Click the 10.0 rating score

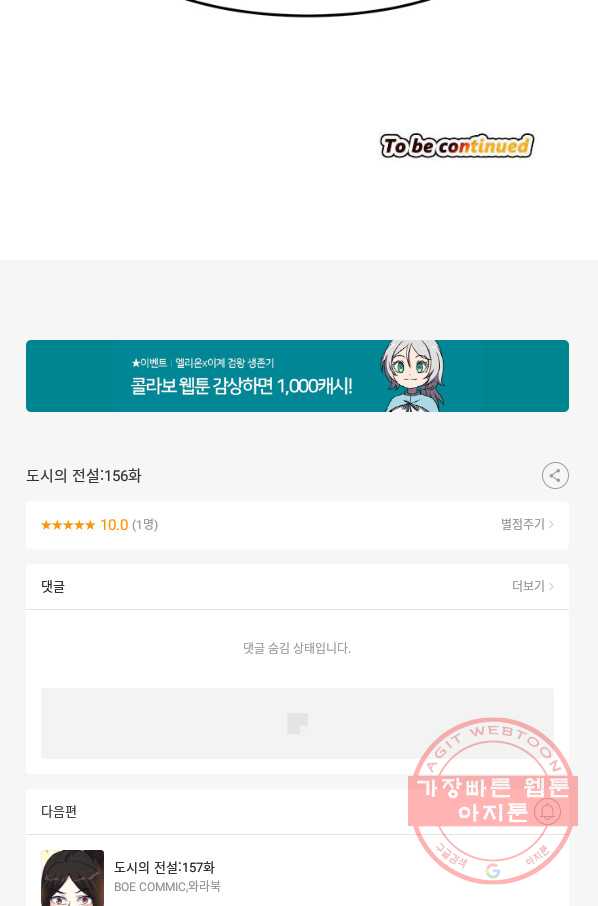tap(114, 525)
